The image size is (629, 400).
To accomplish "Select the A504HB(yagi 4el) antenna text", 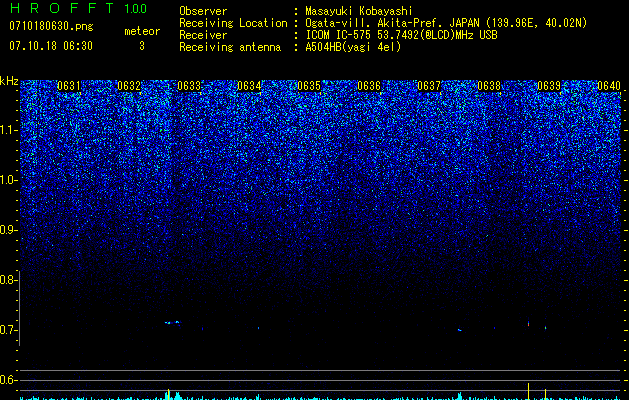I will coord(353,47).
